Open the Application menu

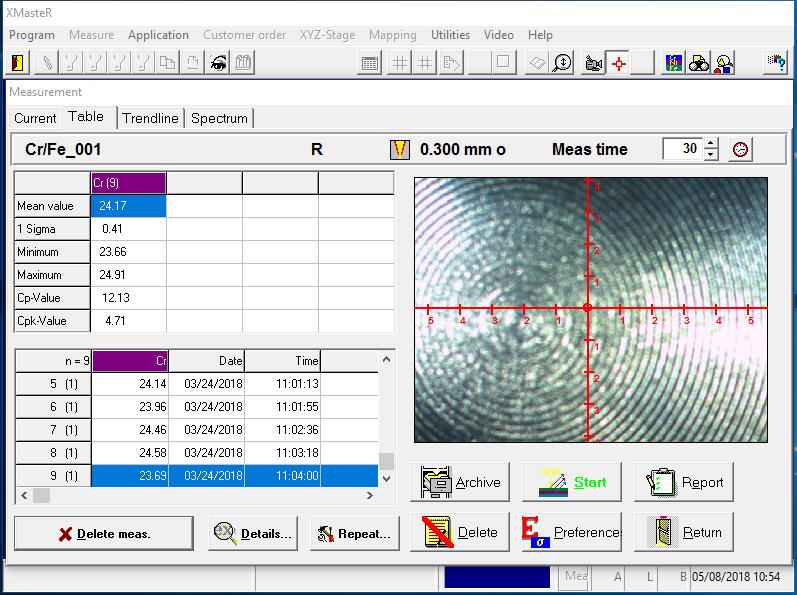click(158, 35)
